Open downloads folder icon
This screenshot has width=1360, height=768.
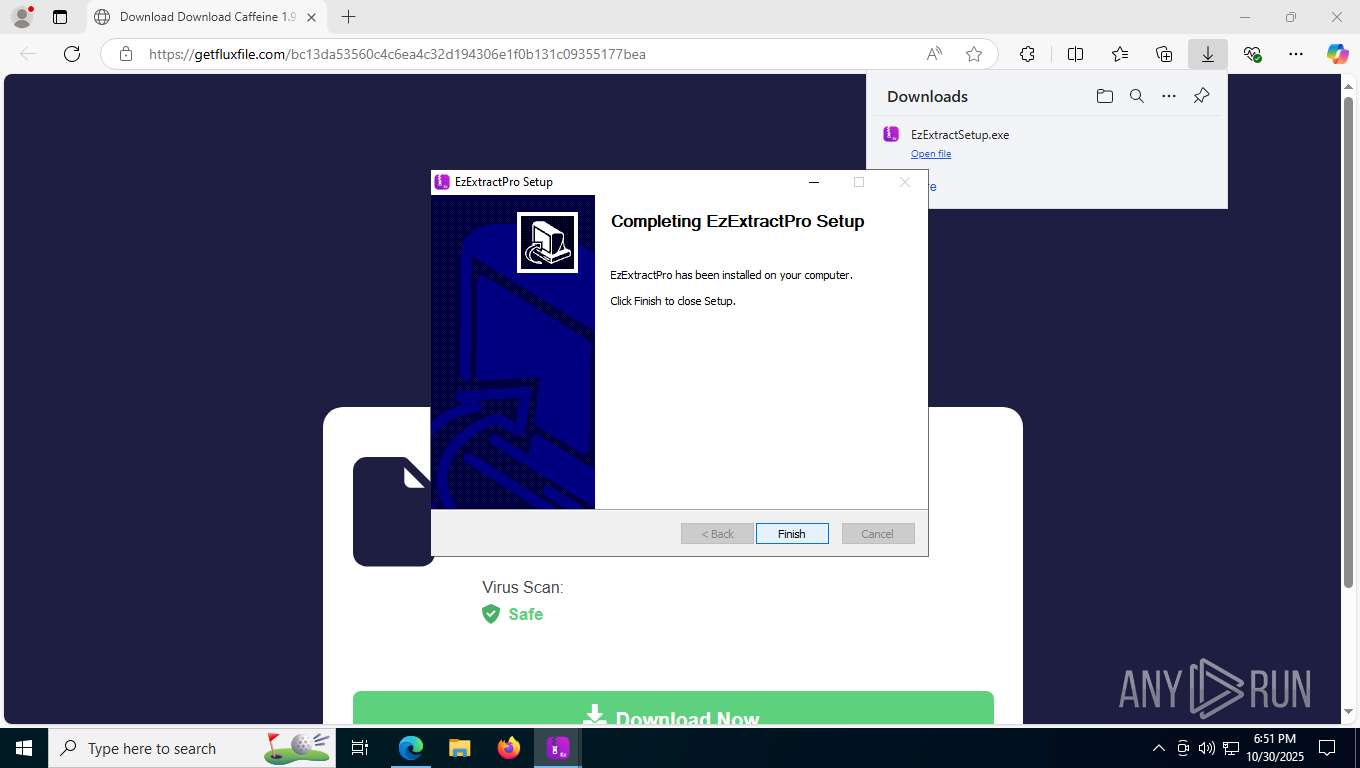pyautogui.click(x=1104, y=96)
